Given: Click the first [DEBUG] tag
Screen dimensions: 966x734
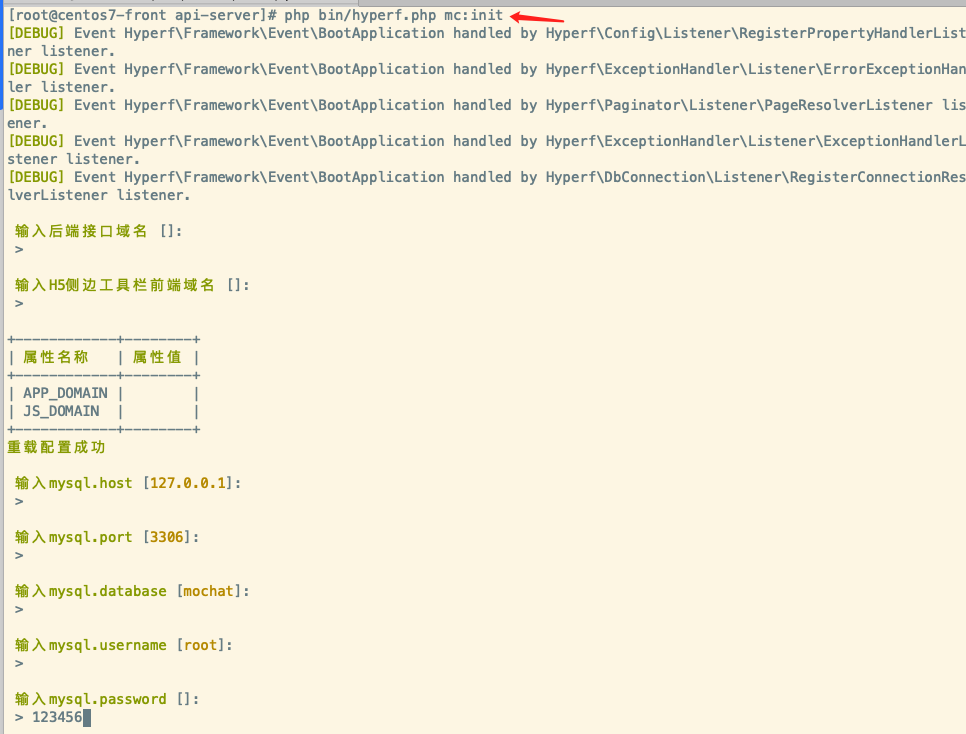Looking at the screenshot, I should [36, 33].
